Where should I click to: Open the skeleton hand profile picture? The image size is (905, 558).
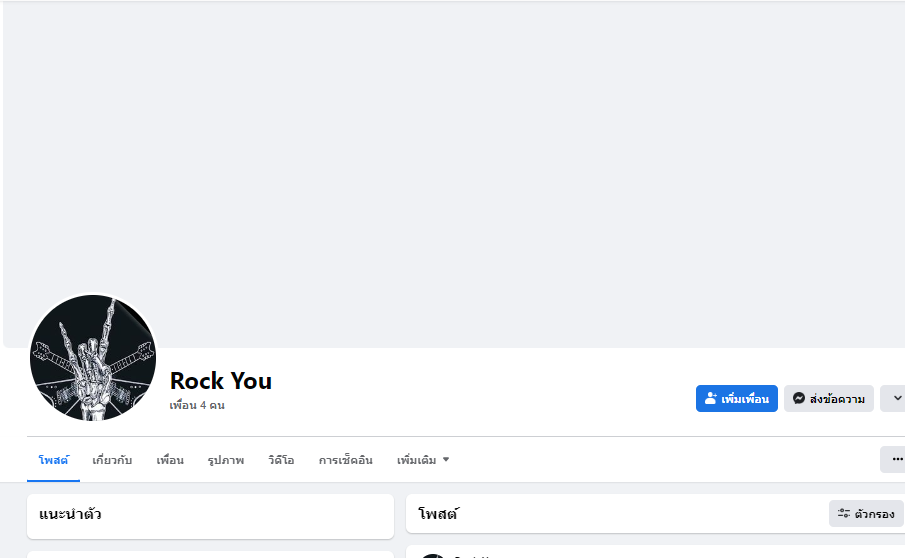point(93,358)
